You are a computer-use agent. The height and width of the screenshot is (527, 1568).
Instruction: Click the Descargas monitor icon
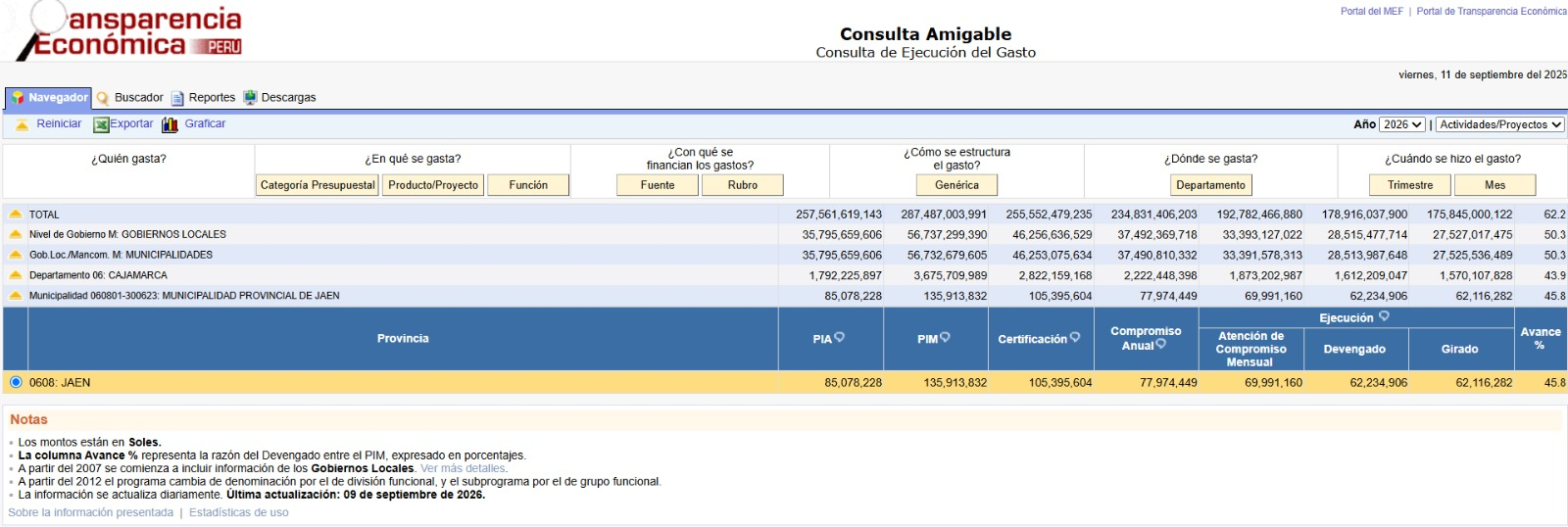(250, 98)
